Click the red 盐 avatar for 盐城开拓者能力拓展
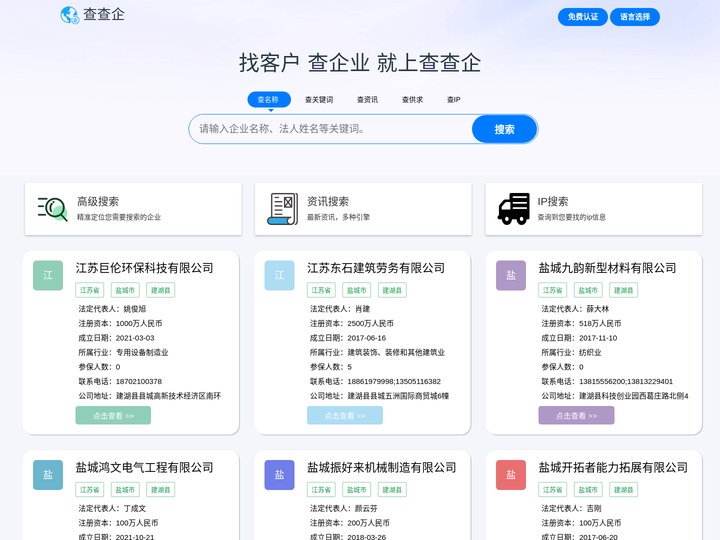 [x=511, y=475]
